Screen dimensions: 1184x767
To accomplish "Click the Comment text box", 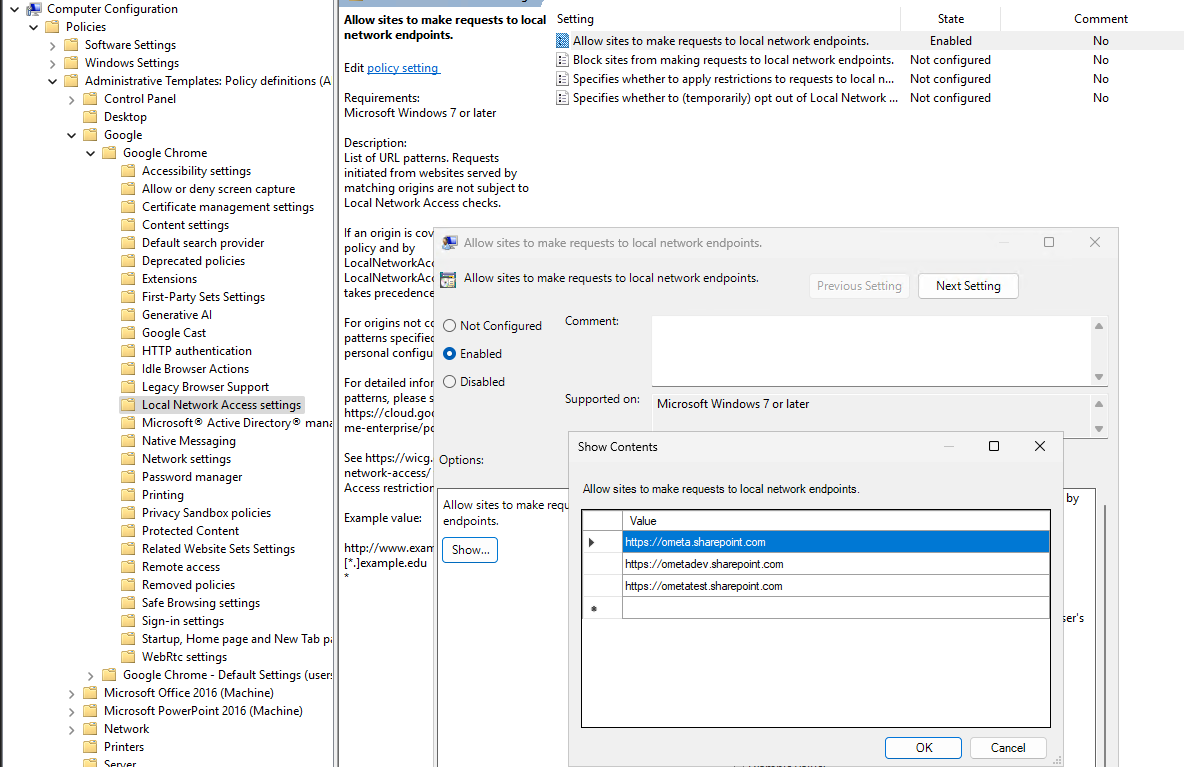I will (x=871, y=351).
